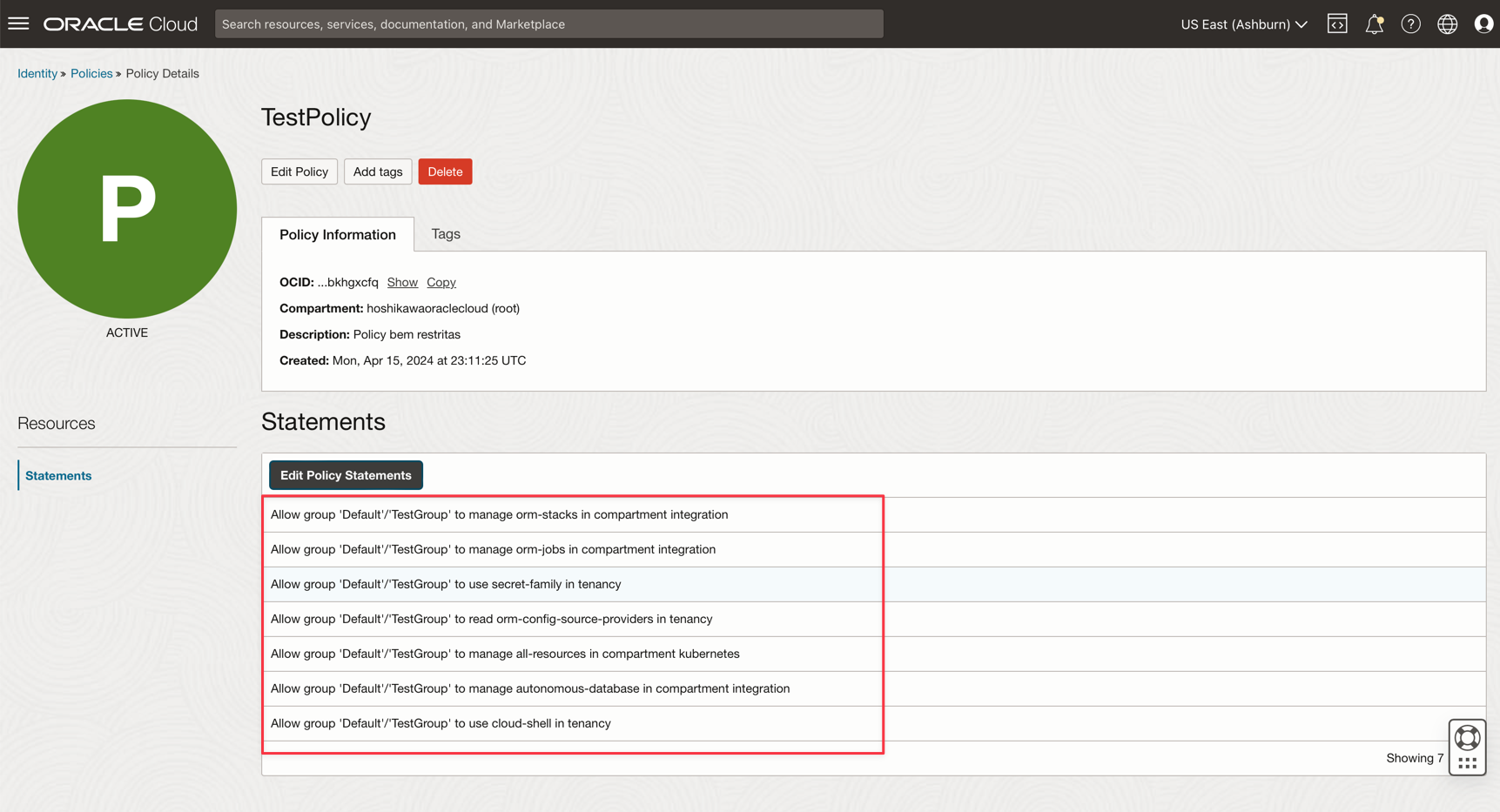The width and height of the screenshot is (1500, 812).
Task: Click the Policy Details breadcrumb text
Action: point(163,73)
